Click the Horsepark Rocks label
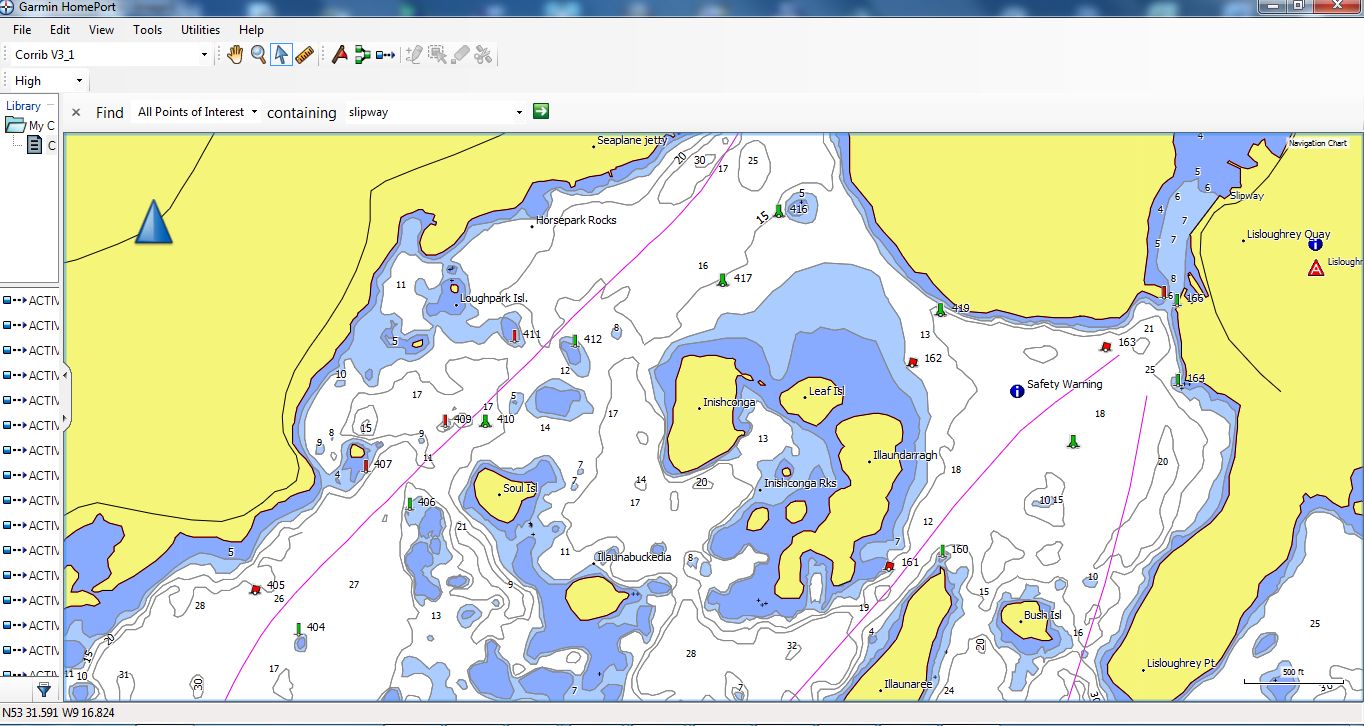This screenshot has height=726, width=1364. (x=576, y=220)
